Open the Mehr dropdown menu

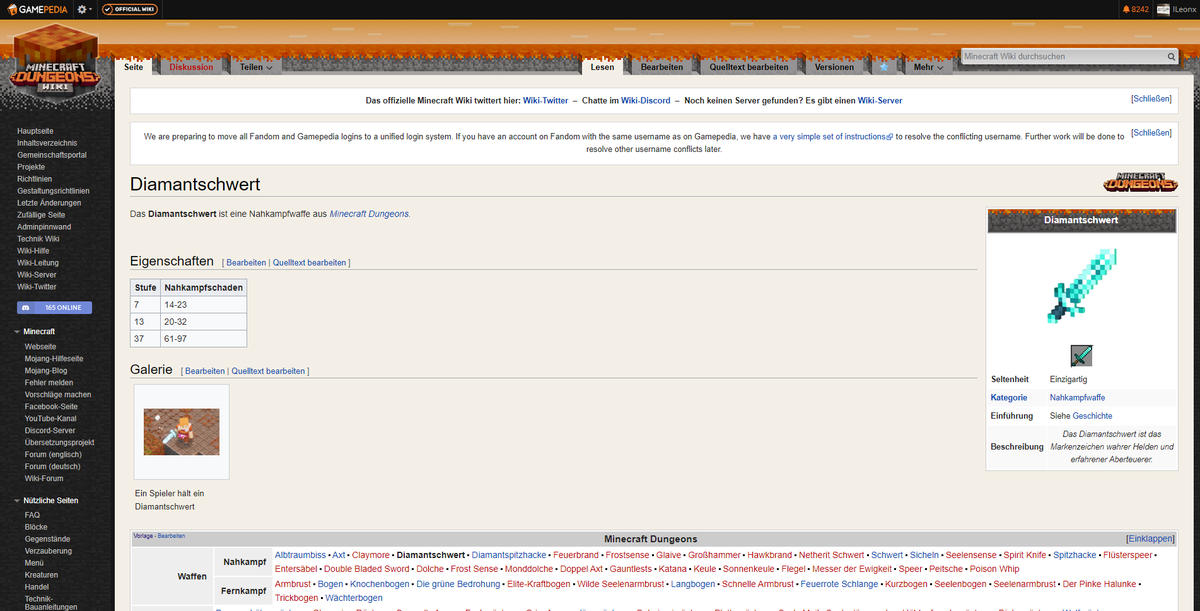pos(925,64)
